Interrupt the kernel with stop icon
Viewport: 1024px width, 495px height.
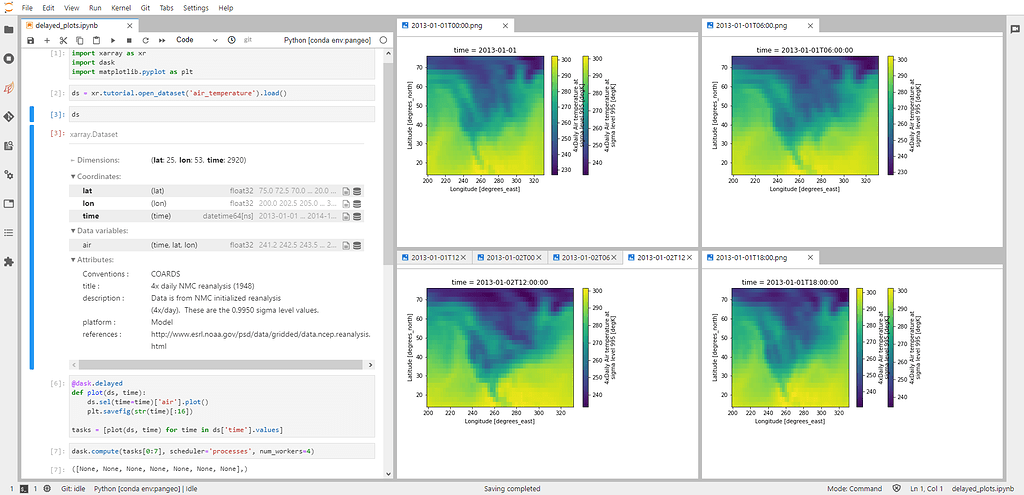tap(129, 40)
